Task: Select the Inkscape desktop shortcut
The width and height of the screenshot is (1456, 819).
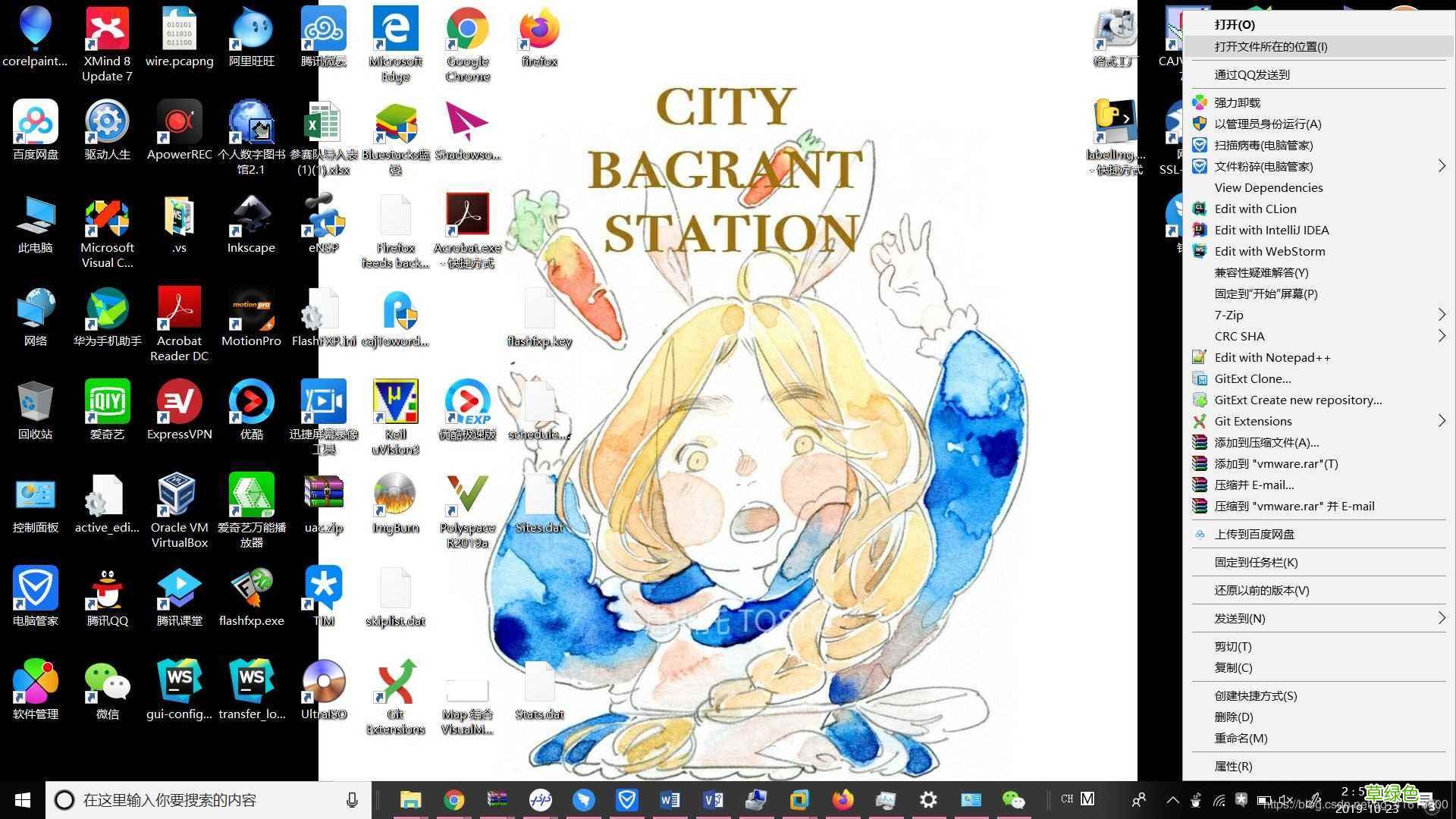Action: tap(251, 223)
